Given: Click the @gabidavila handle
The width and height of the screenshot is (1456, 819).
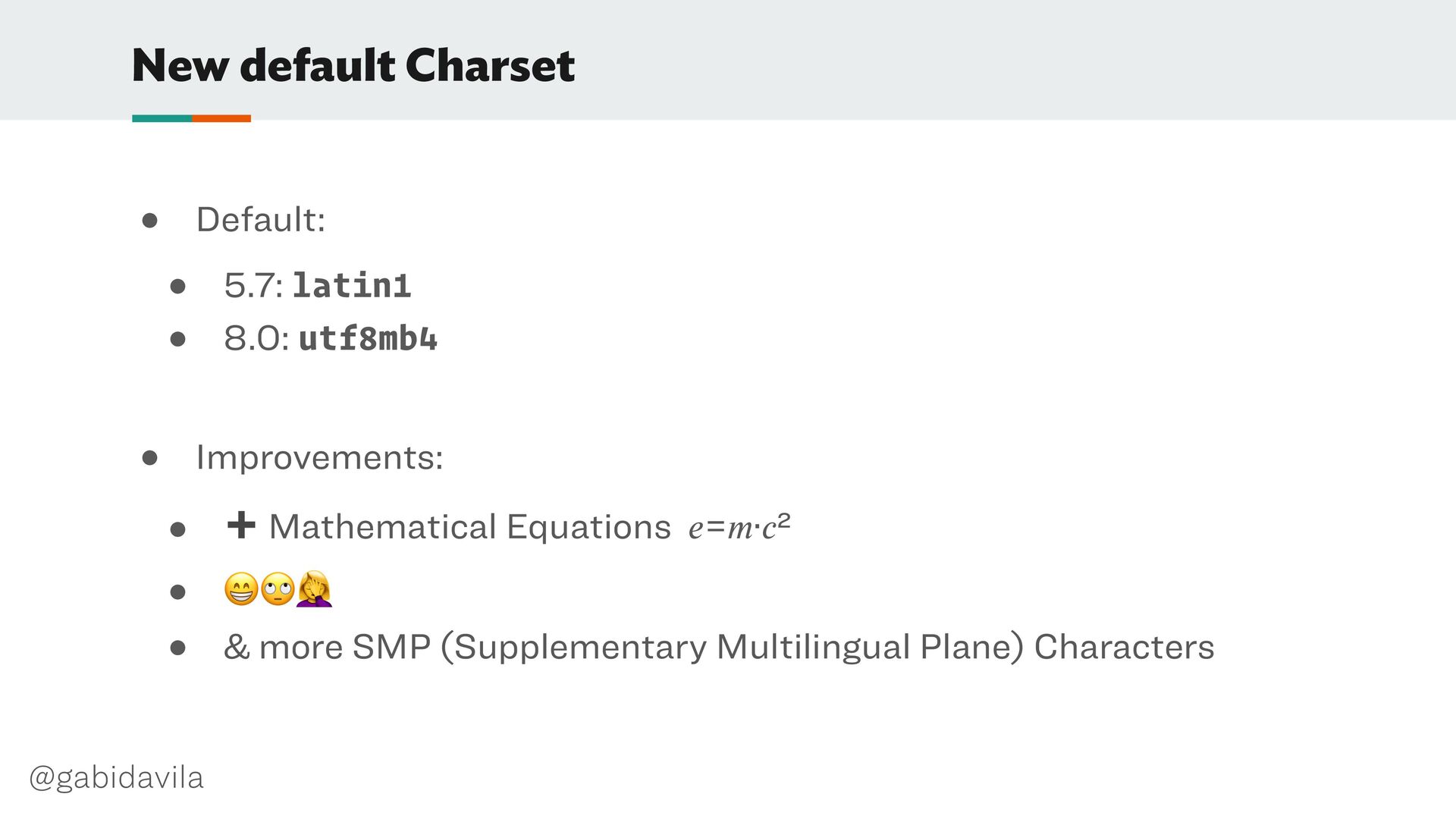Looking at the screenshot, I should (x=116, y=778).
